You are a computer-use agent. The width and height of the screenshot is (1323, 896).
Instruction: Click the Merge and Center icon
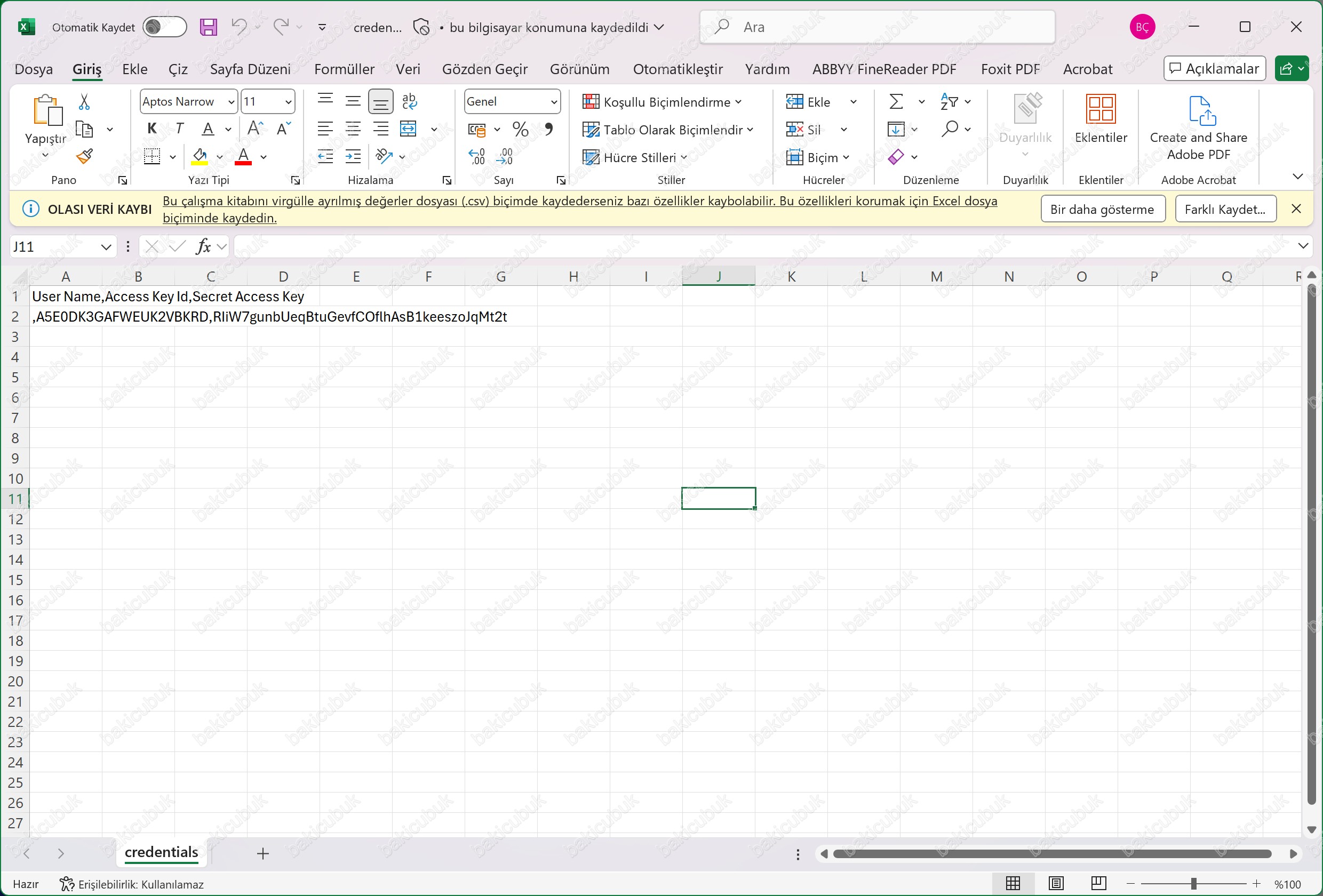coord(409,129)
